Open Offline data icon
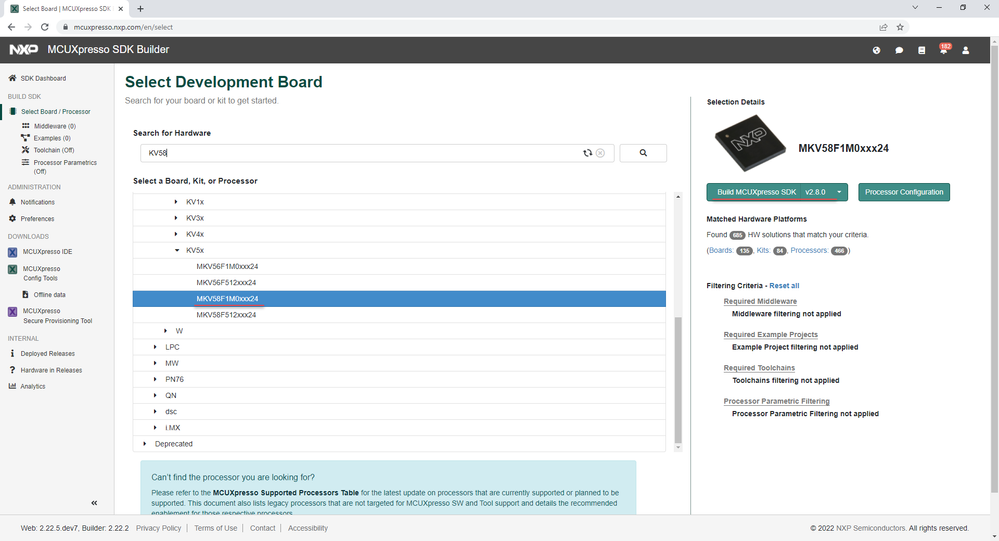999x541 pixels. click(25, 295)
